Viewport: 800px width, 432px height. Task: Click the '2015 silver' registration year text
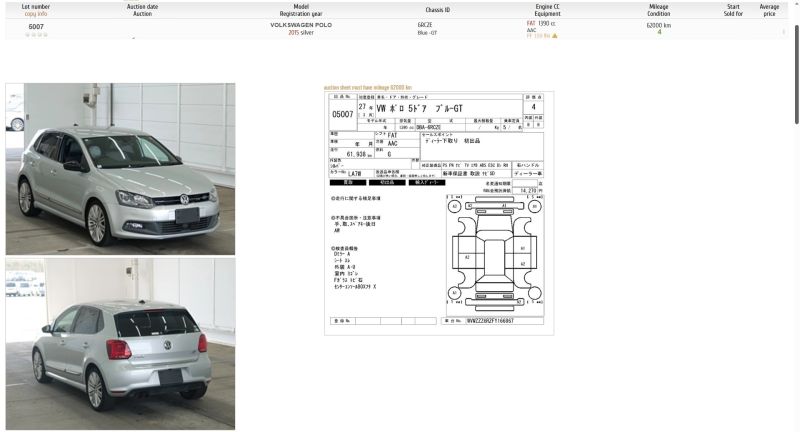click(301, 32)
